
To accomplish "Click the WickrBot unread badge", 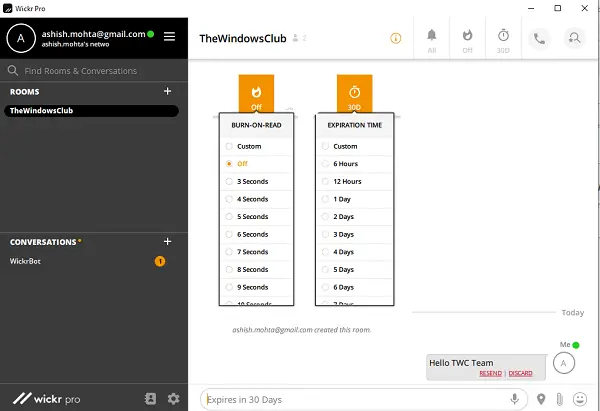I will [x=160, y=261].
